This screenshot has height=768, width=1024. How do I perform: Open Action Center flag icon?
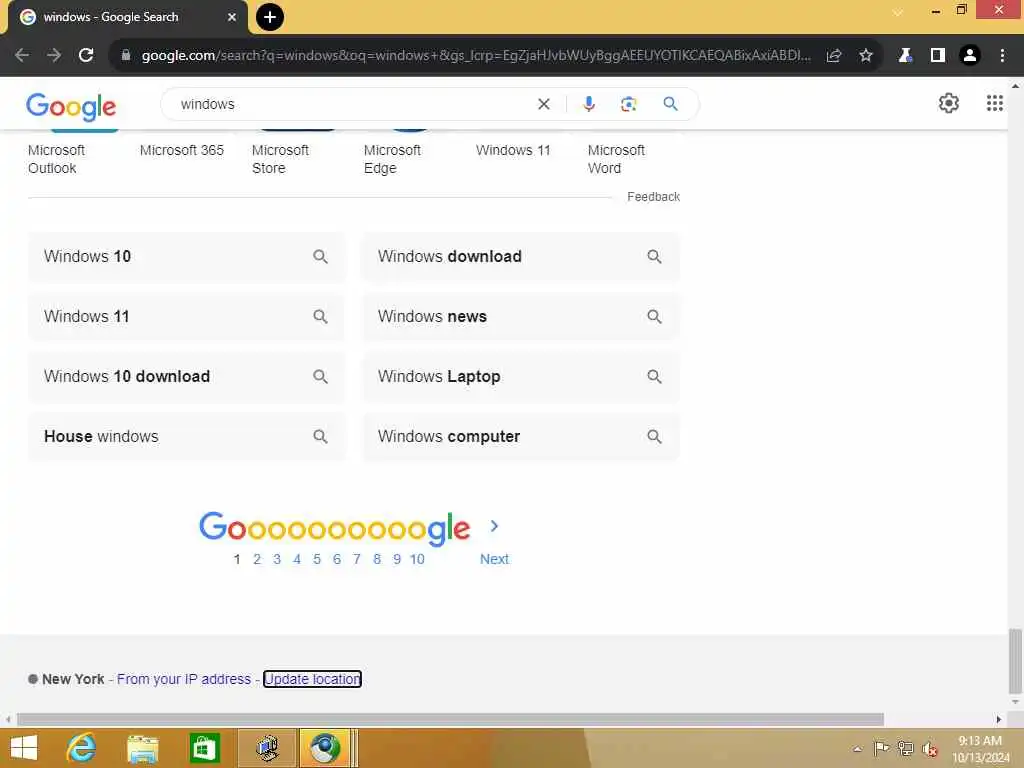coord(881,748)
